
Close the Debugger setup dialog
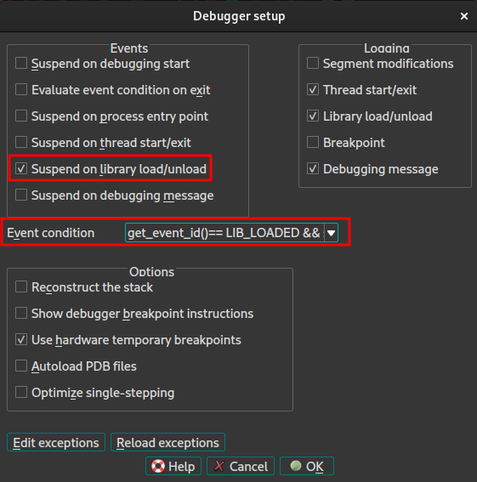(x=464, y=16)
